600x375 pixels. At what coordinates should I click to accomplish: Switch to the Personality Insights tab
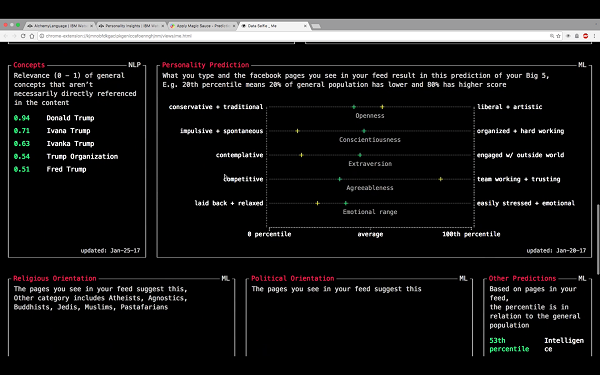point(131,26)
